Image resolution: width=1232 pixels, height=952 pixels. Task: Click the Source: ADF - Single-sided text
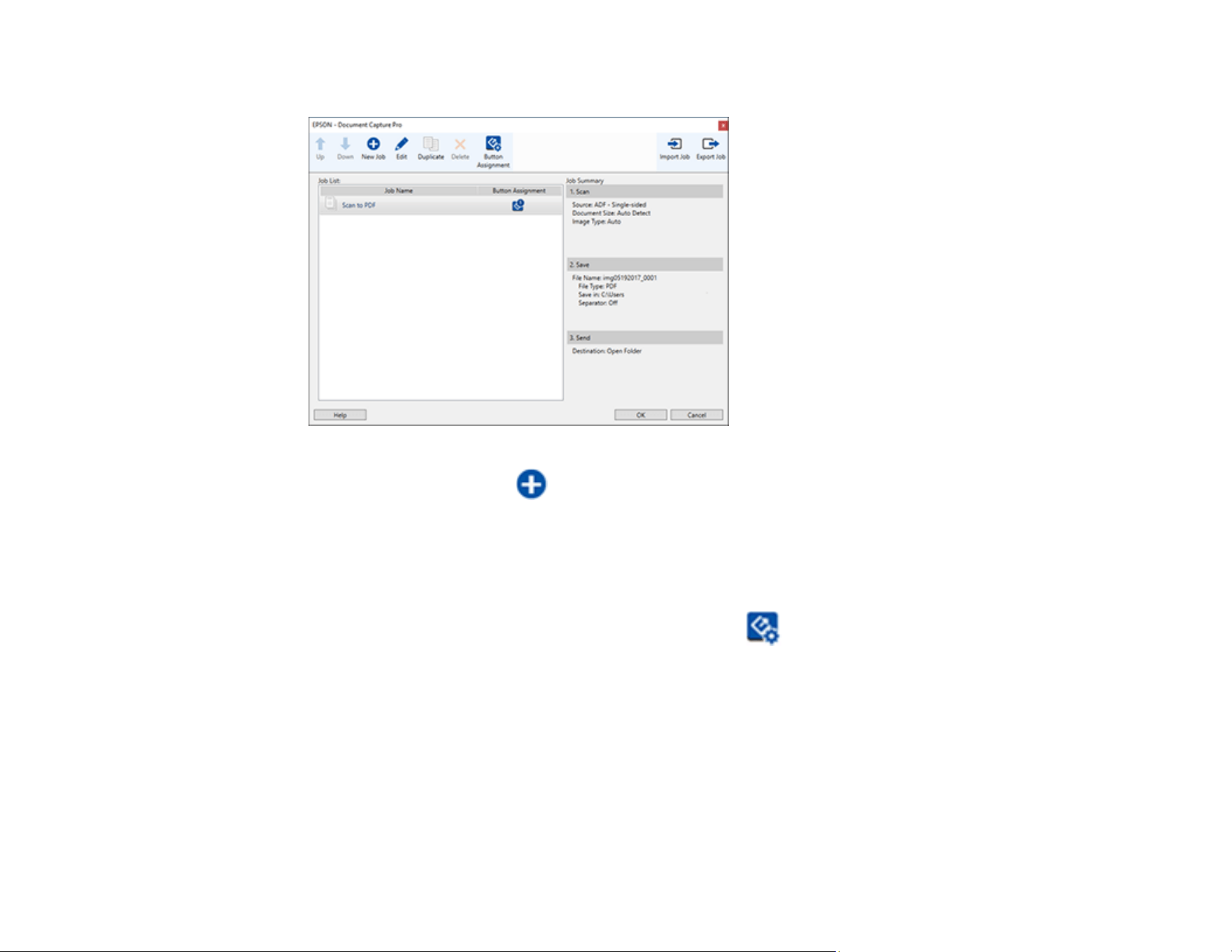609,205
